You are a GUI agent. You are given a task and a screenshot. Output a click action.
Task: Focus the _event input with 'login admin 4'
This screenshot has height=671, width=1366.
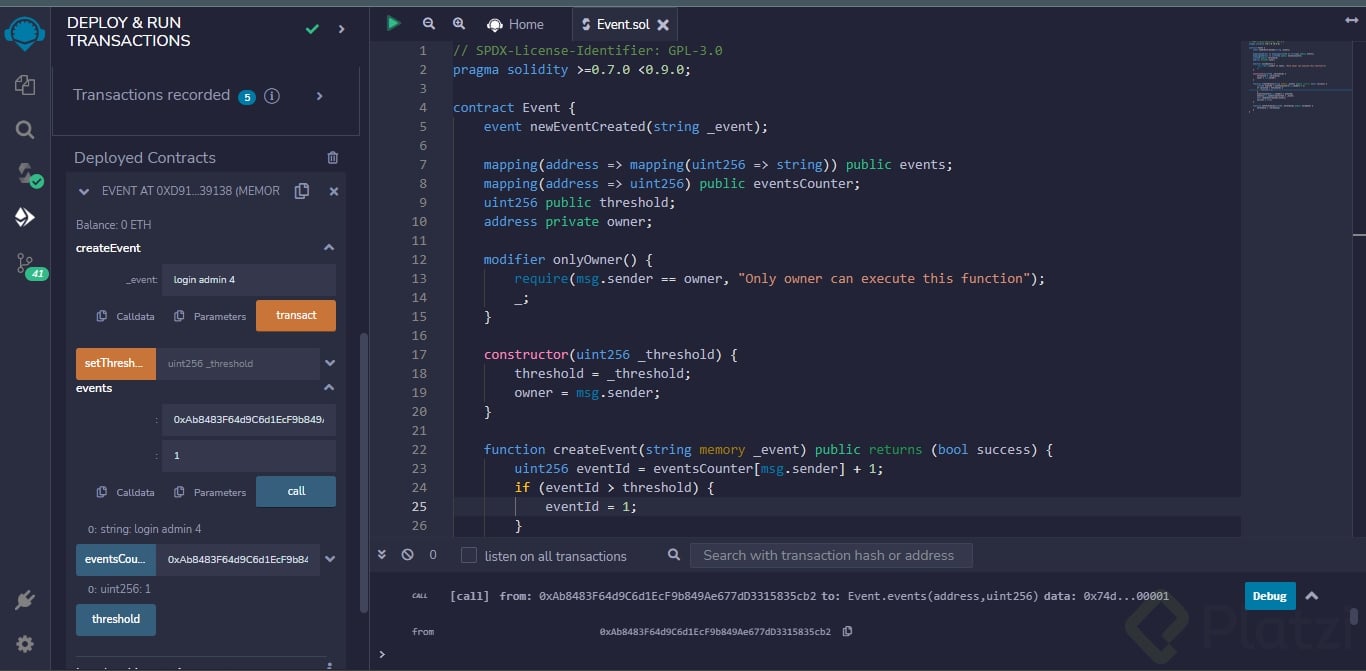pyautogui.click(x=249, y=280)
